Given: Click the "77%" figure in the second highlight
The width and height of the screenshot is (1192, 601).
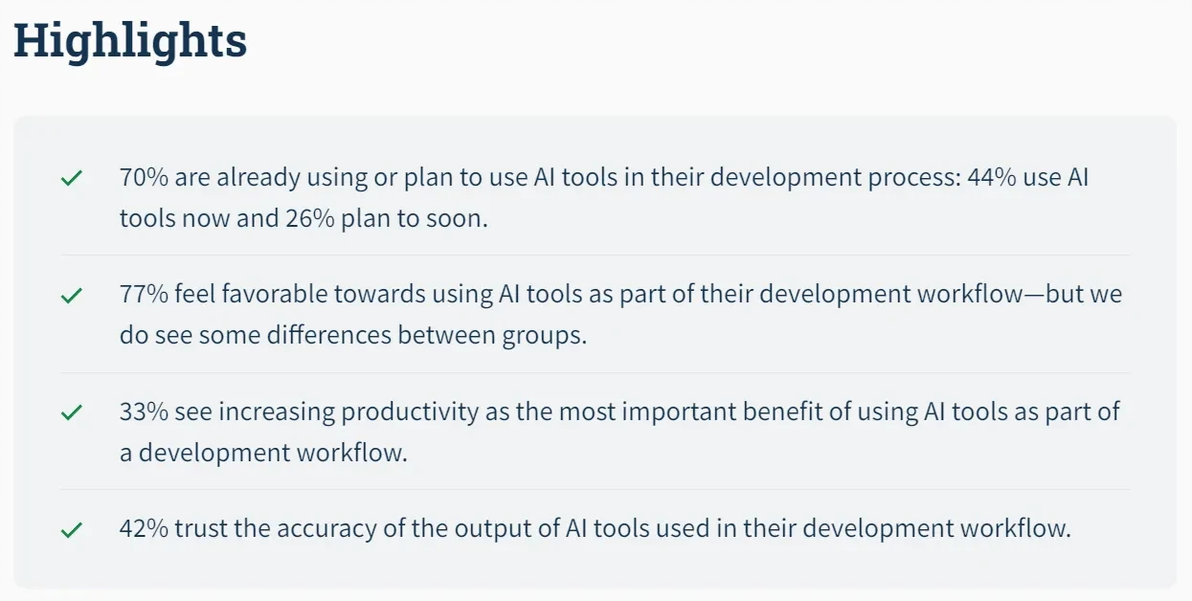Looking at the screenshot, I should pyautogui.click(x=143, y=296).
